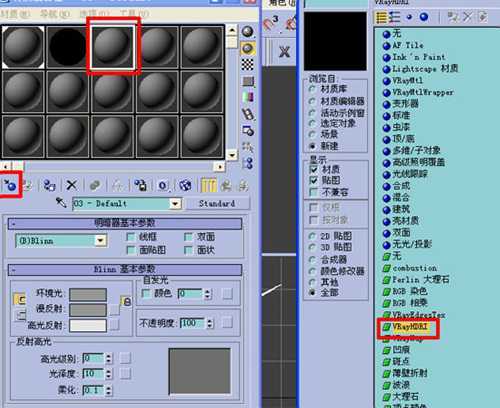Click the Get Material icon

point(10,185)
